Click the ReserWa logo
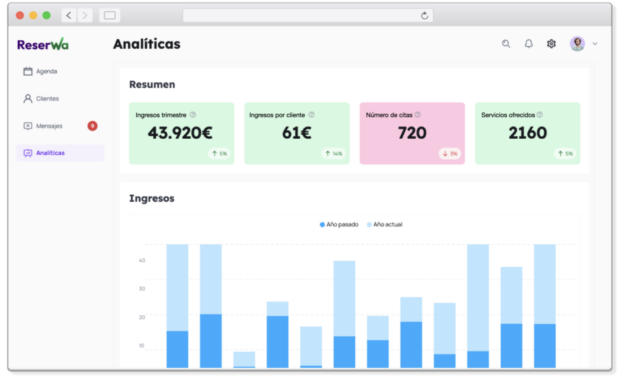 43,45
